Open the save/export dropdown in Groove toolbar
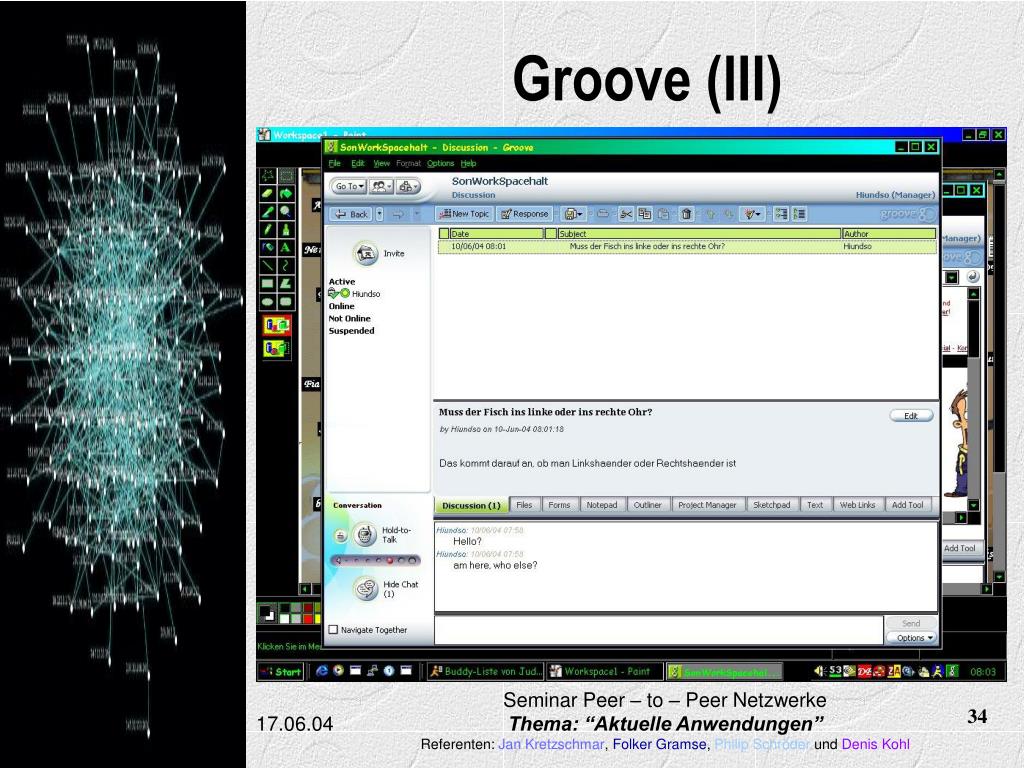This screenshot has height=768, width=1024. tap(574, 214)
